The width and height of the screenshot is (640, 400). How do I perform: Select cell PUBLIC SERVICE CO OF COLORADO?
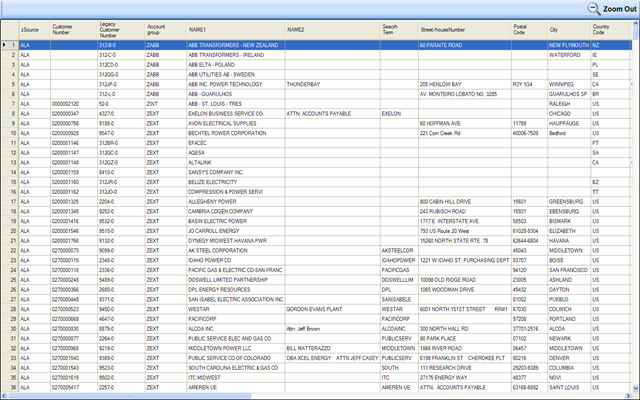point(236,358)
